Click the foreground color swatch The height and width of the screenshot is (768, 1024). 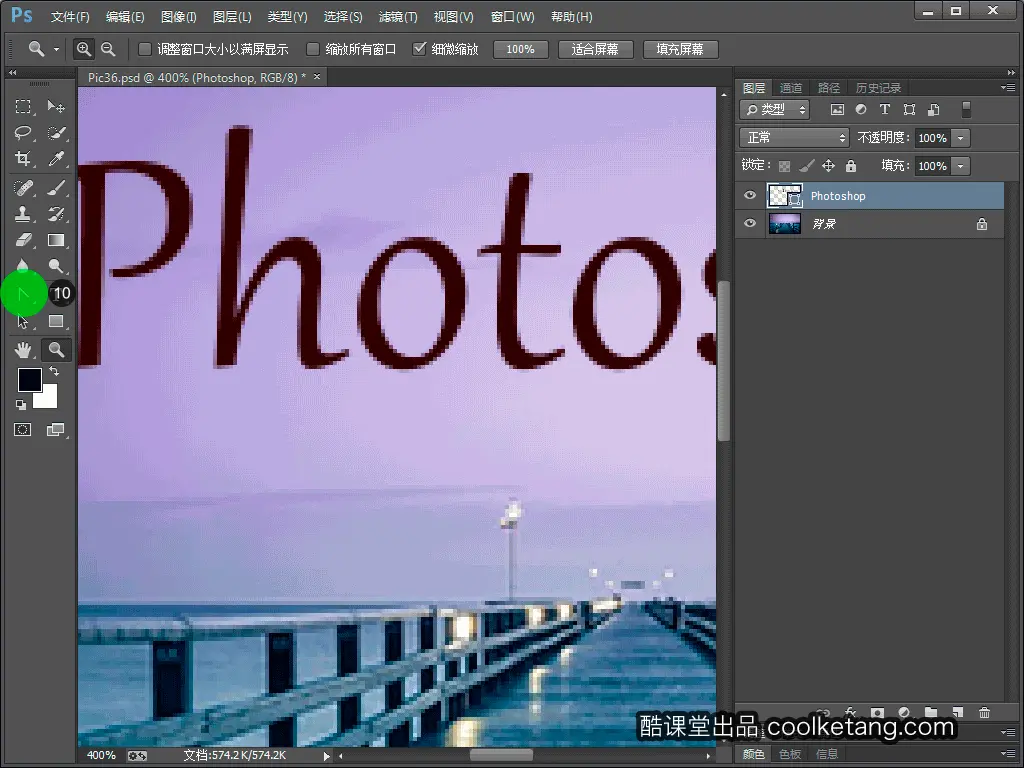29,379
